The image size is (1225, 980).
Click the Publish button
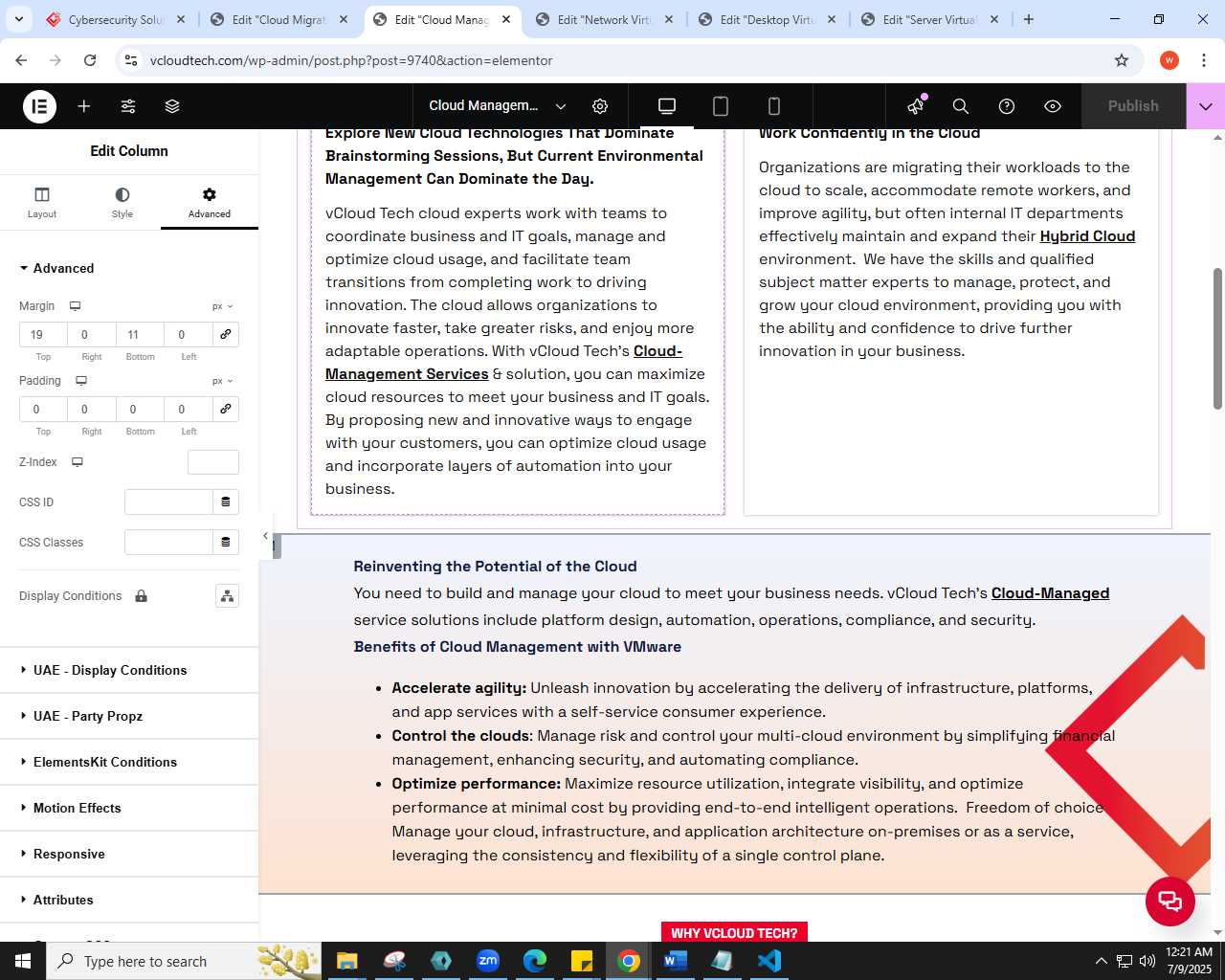1133,106
